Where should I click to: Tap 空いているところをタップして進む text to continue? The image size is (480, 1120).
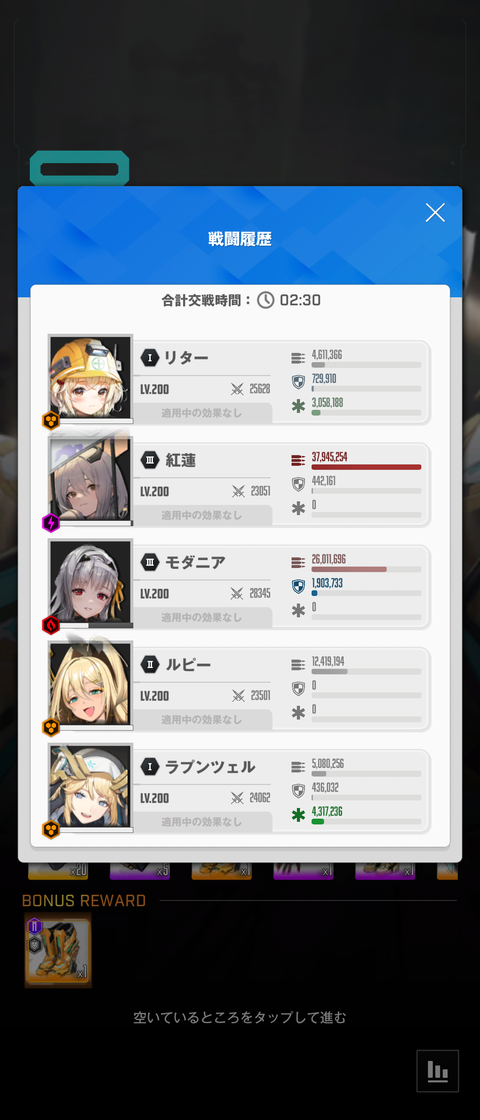240,1017
